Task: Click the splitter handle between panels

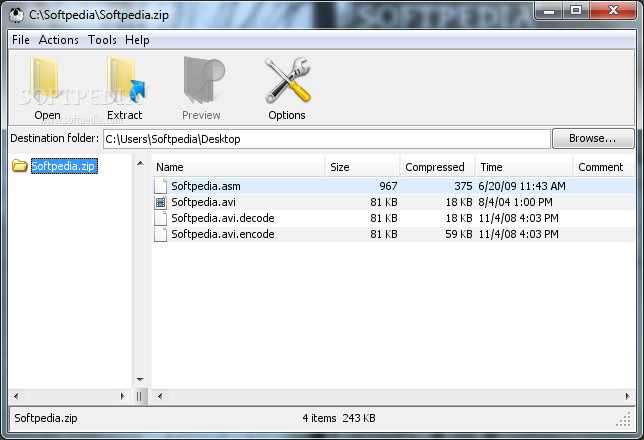Action: [139, 396]
